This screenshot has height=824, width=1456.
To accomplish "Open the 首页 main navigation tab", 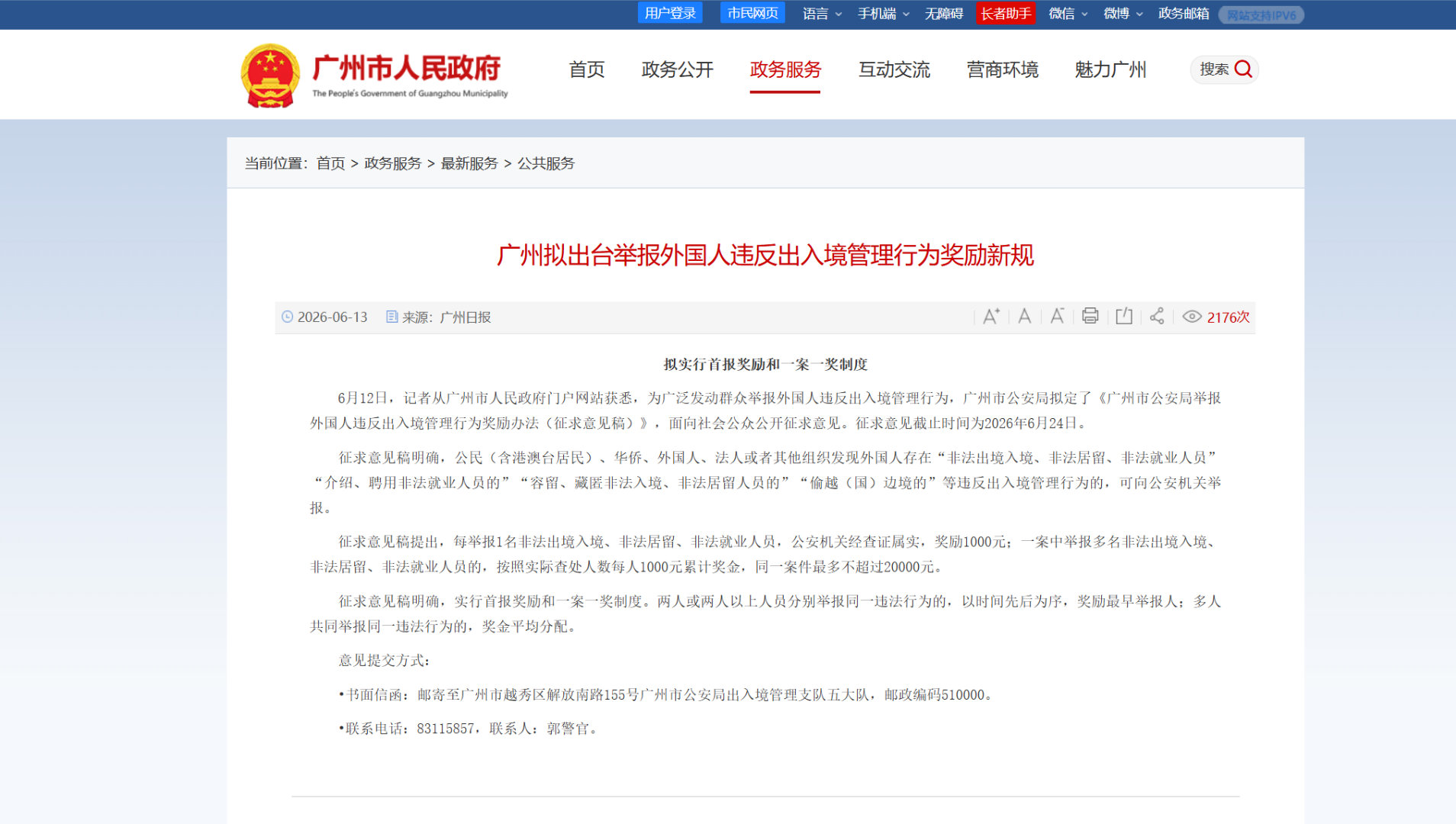I will click(587, 69).
